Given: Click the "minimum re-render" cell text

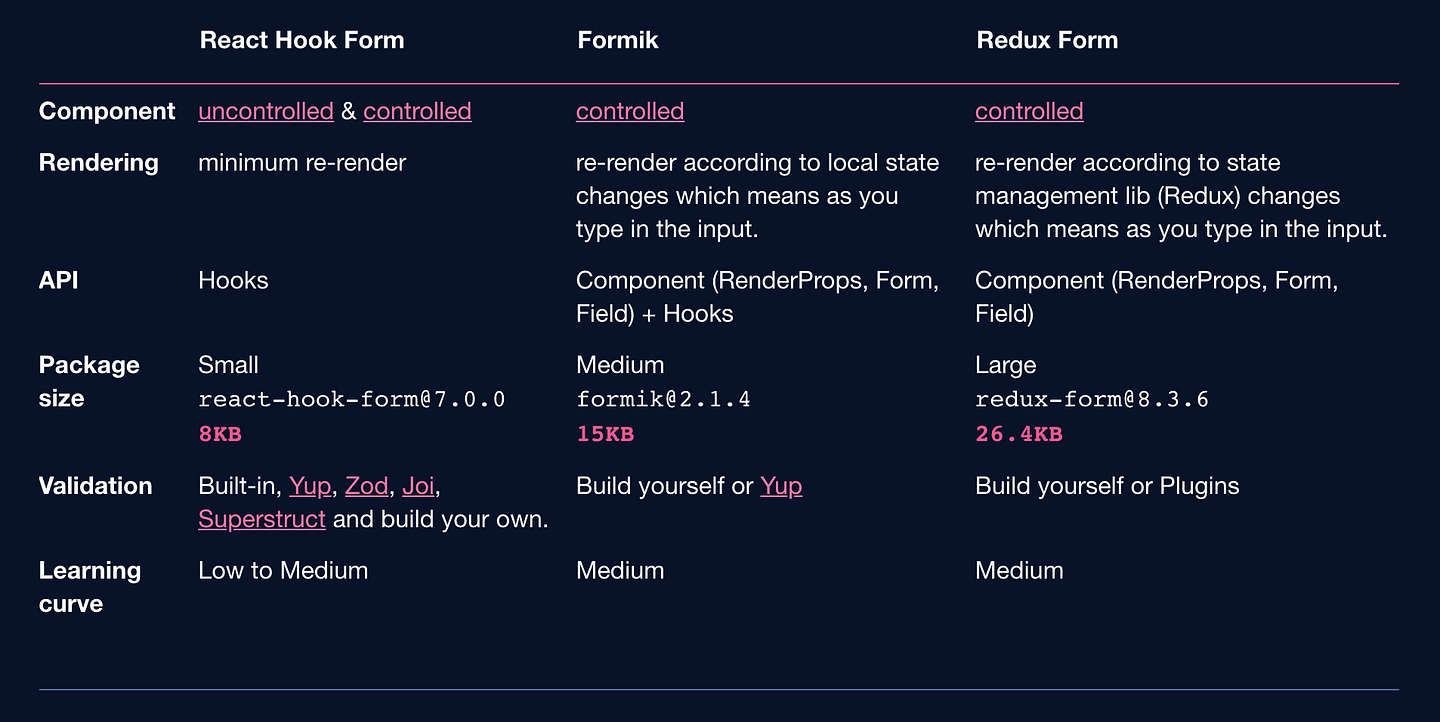Looking at the screenshot, I should coord(302,163).
